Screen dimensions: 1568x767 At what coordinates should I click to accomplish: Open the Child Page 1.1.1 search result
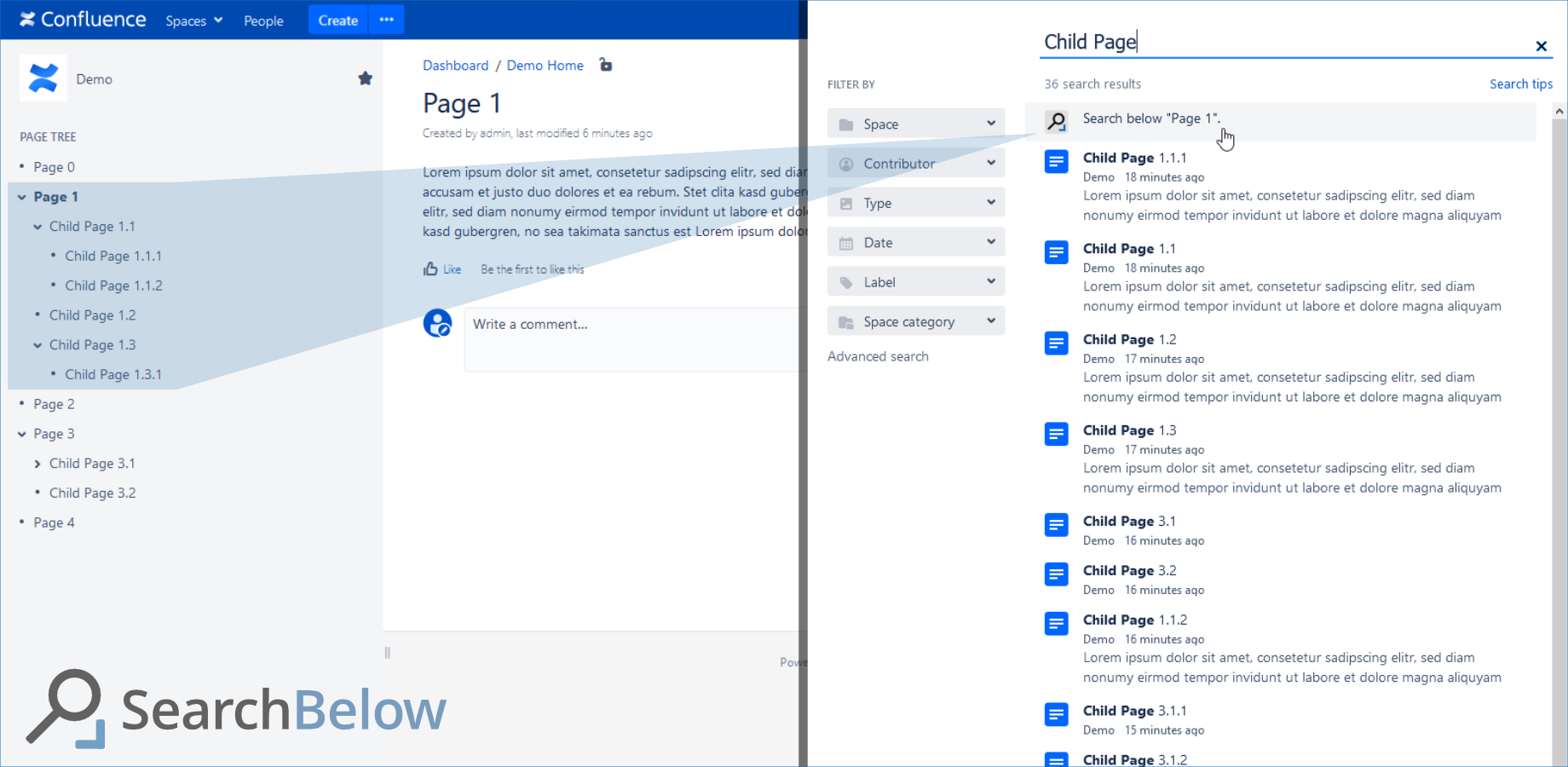(x=1134, y=158)
